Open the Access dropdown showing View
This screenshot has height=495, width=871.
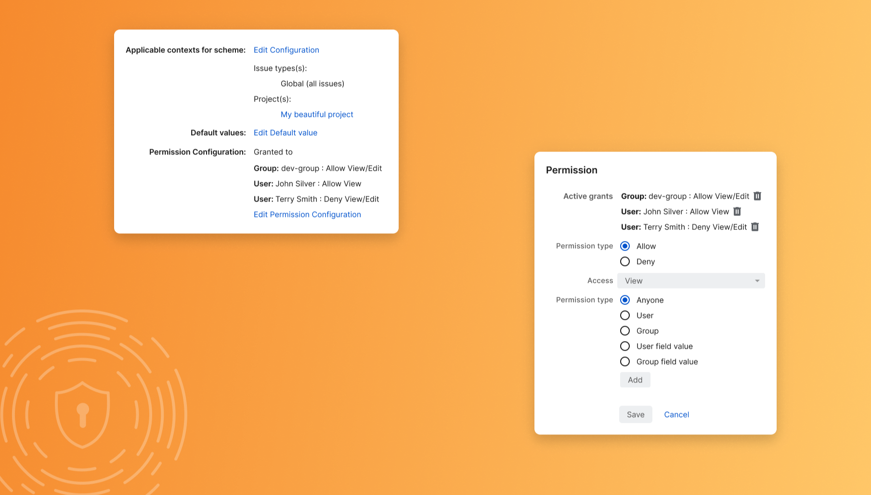coord(690,281)
